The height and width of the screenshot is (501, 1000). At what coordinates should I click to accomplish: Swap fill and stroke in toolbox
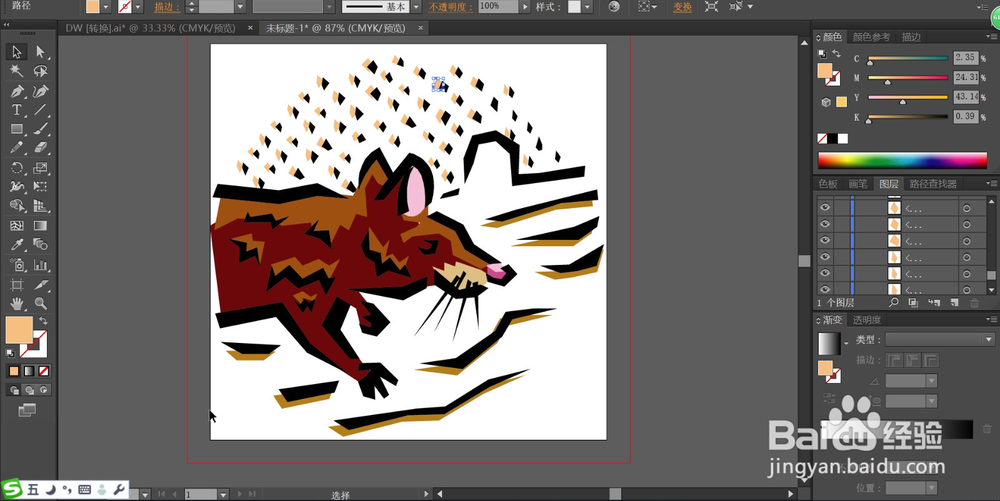(43, 321)
